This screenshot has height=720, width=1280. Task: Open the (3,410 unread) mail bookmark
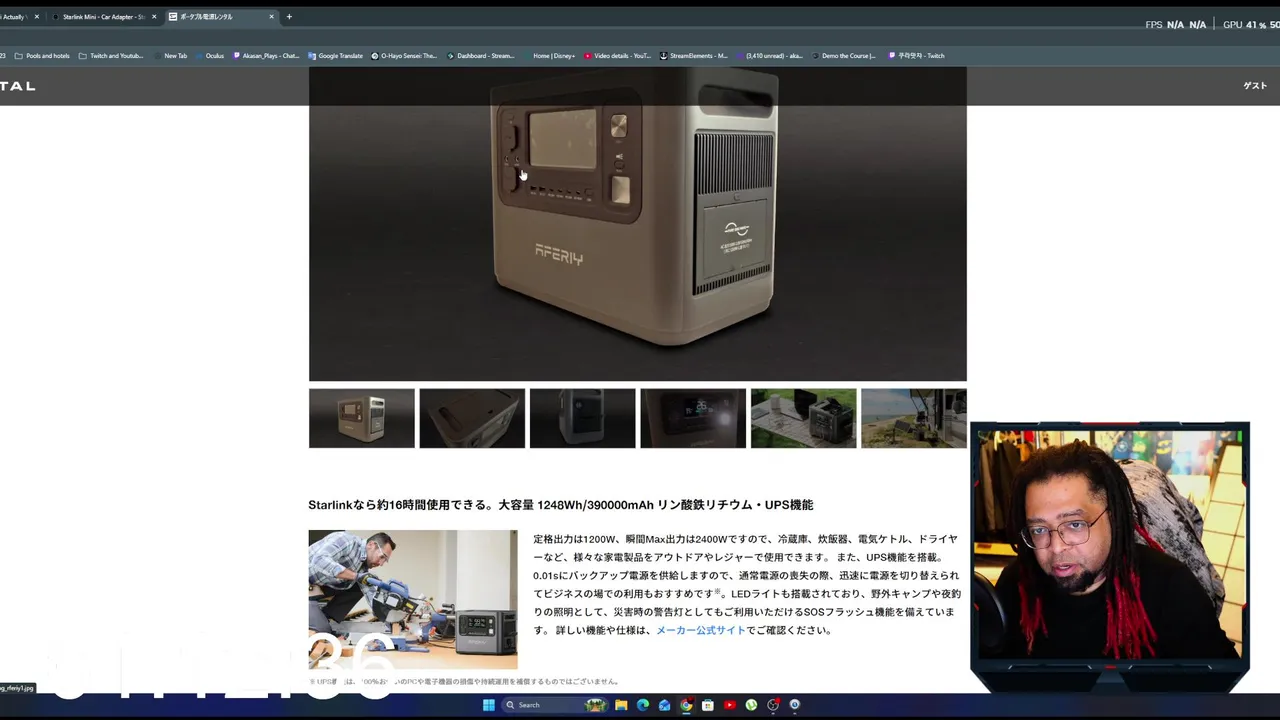click(769, 56)
